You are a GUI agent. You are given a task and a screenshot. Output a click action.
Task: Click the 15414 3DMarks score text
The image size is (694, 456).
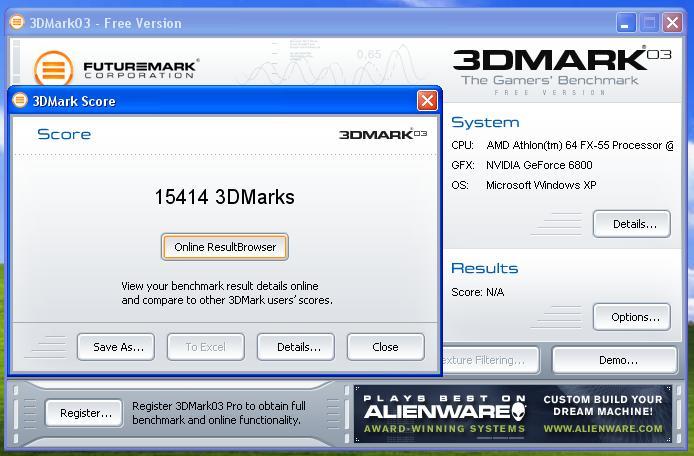click(224, 197)
